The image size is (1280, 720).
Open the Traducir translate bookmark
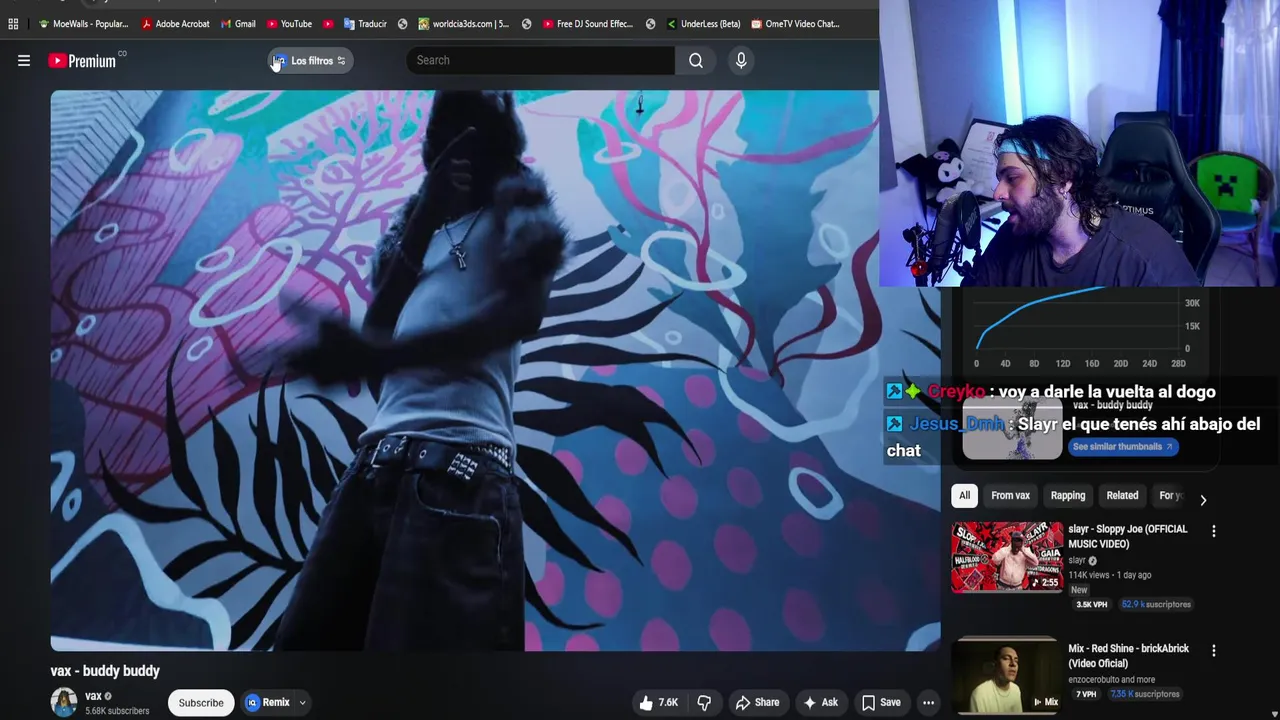point(364,24)
